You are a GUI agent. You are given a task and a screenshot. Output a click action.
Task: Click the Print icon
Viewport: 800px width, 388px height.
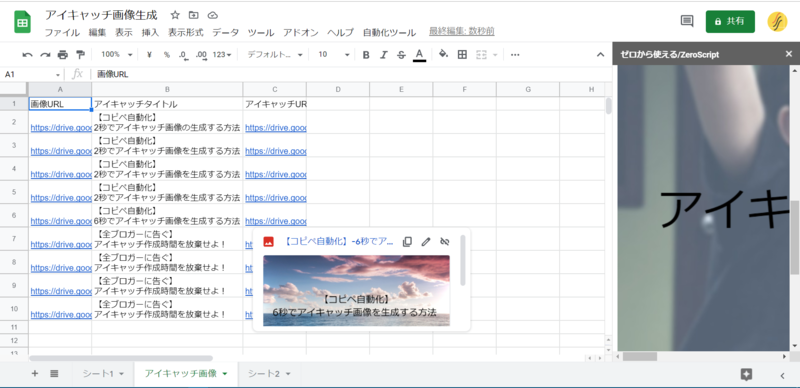63,55
